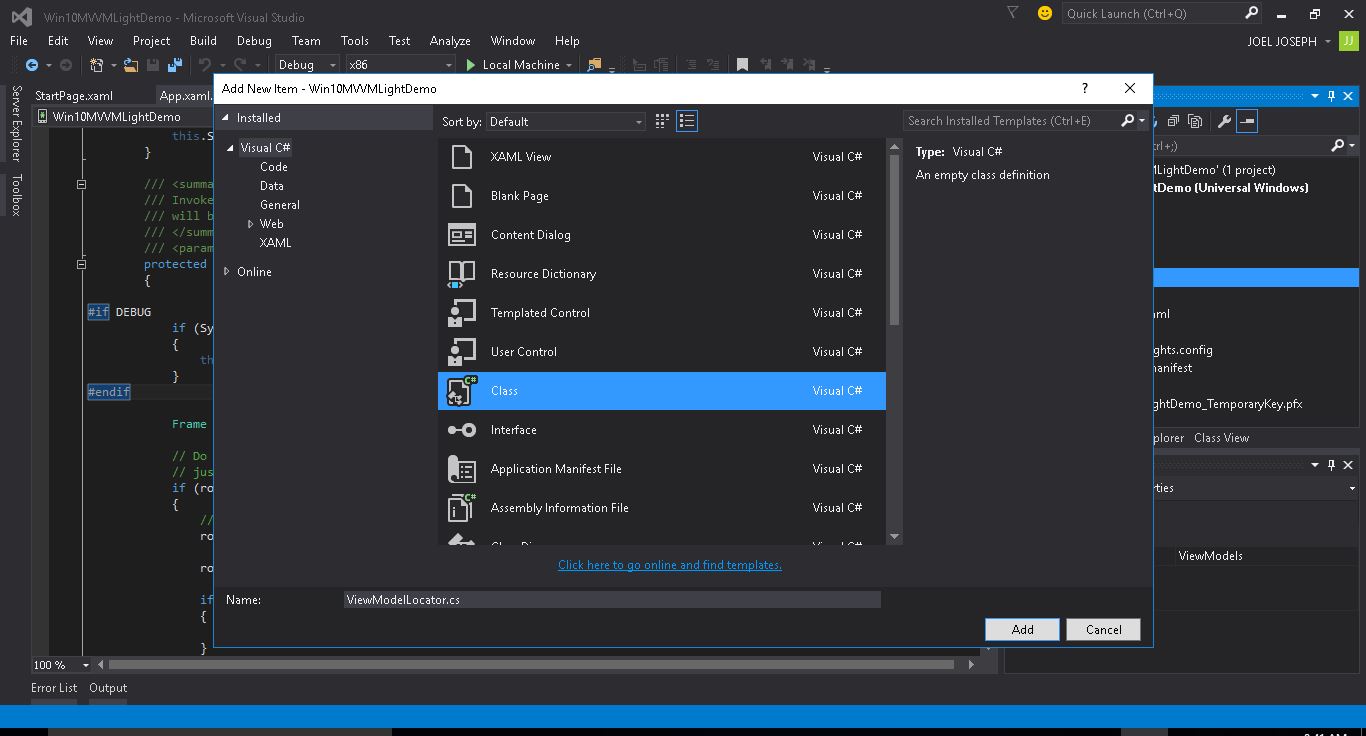Expand the Web category node
Screen dimensions: 1366x736
[x=250, y=224]
